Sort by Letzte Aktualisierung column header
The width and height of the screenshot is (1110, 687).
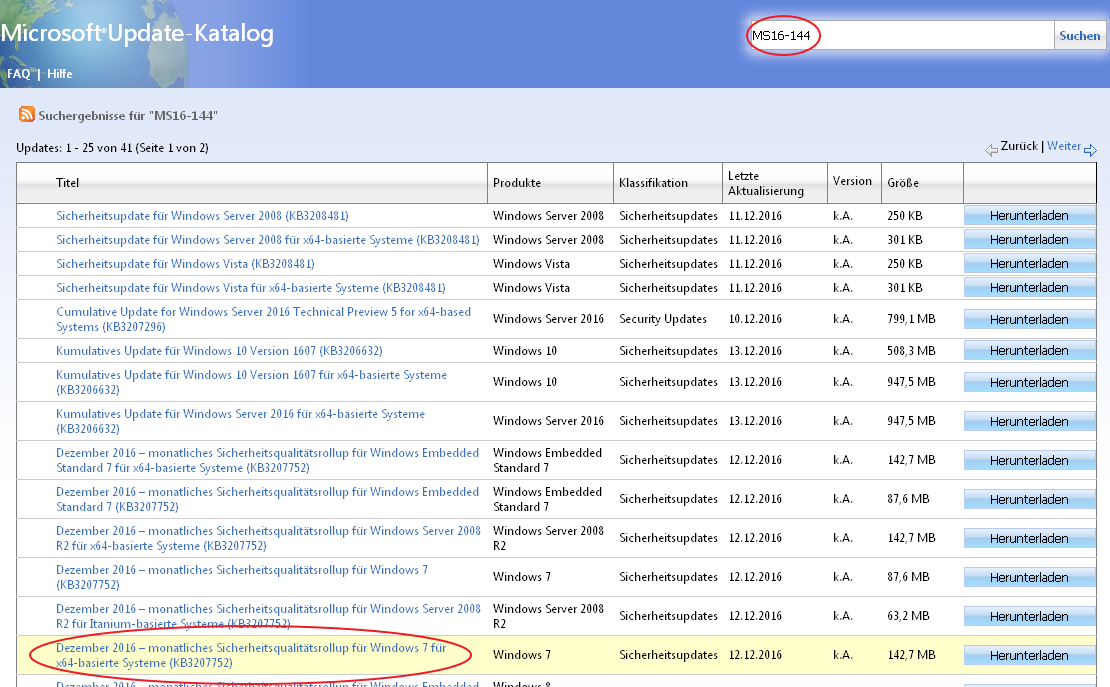point(766,183)
